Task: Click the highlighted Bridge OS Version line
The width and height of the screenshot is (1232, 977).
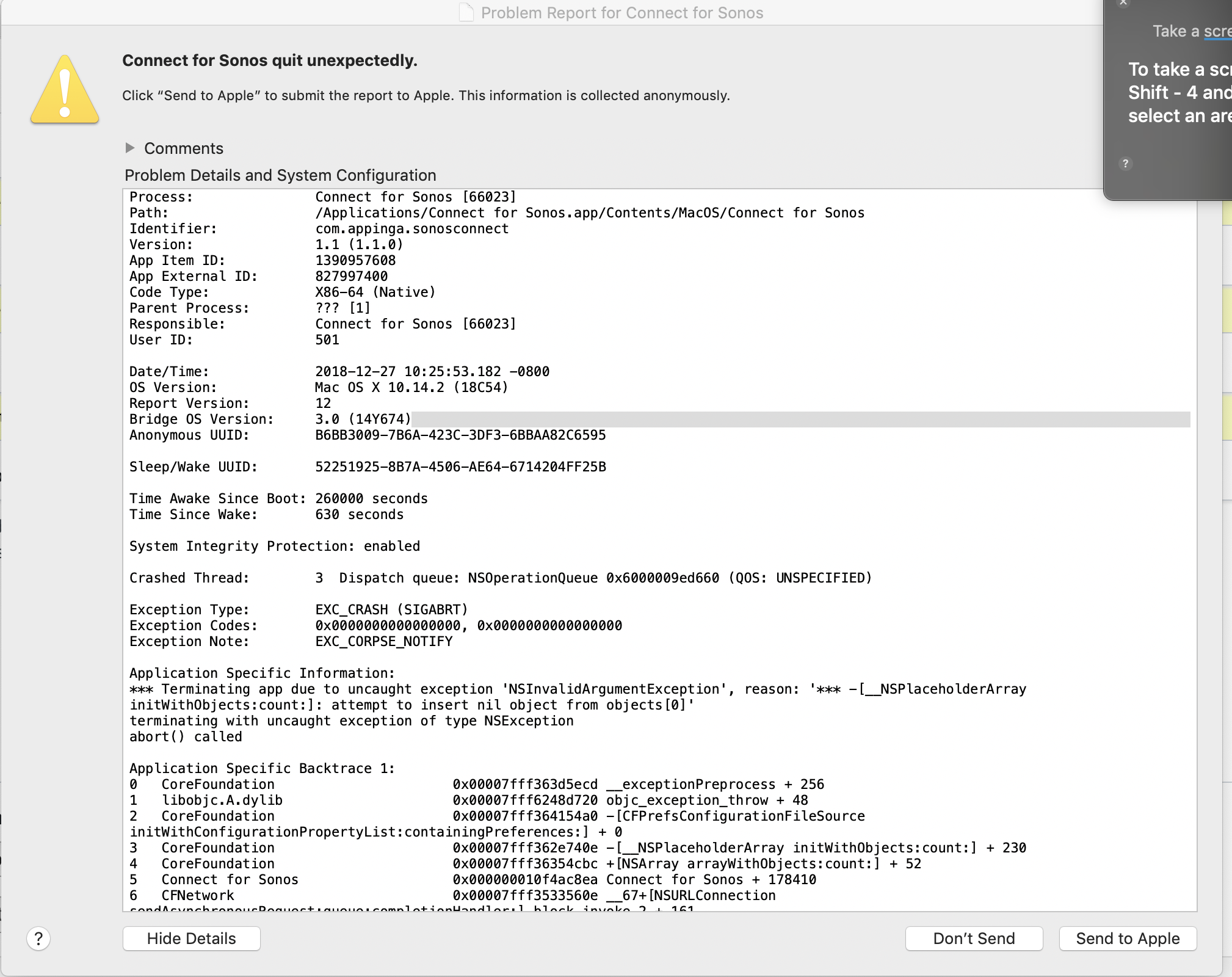Action: click(659, 419)
